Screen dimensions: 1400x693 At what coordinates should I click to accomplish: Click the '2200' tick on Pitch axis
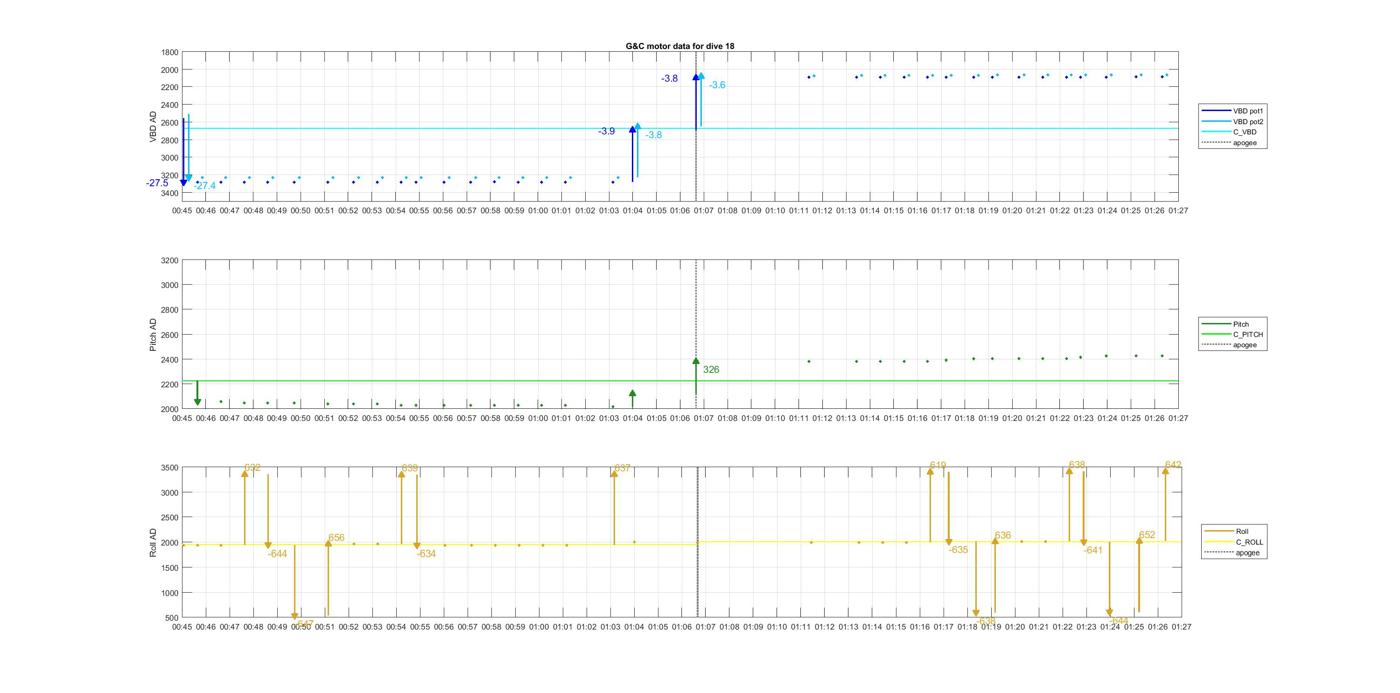coord(170,385)
